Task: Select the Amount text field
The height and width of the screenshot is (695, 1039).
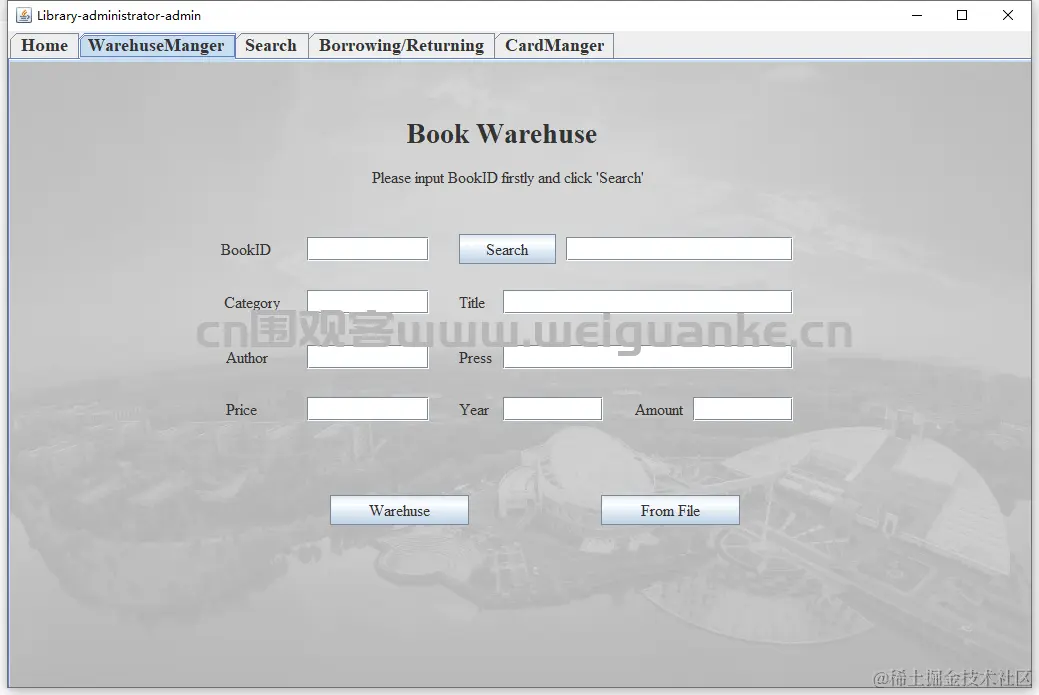Action: pos(743,409)
